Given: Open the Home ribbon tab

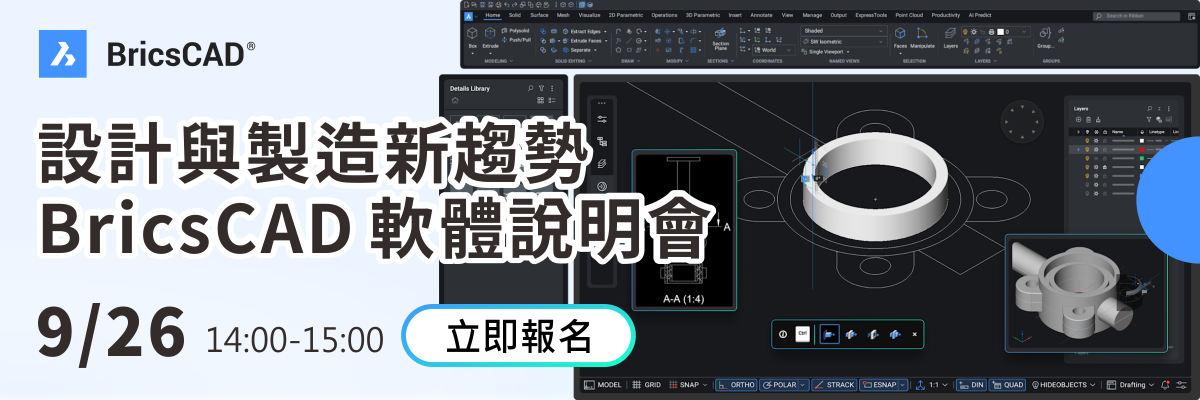Looking at the screenshot, I should pyautogui.click(x=493, y=15).
